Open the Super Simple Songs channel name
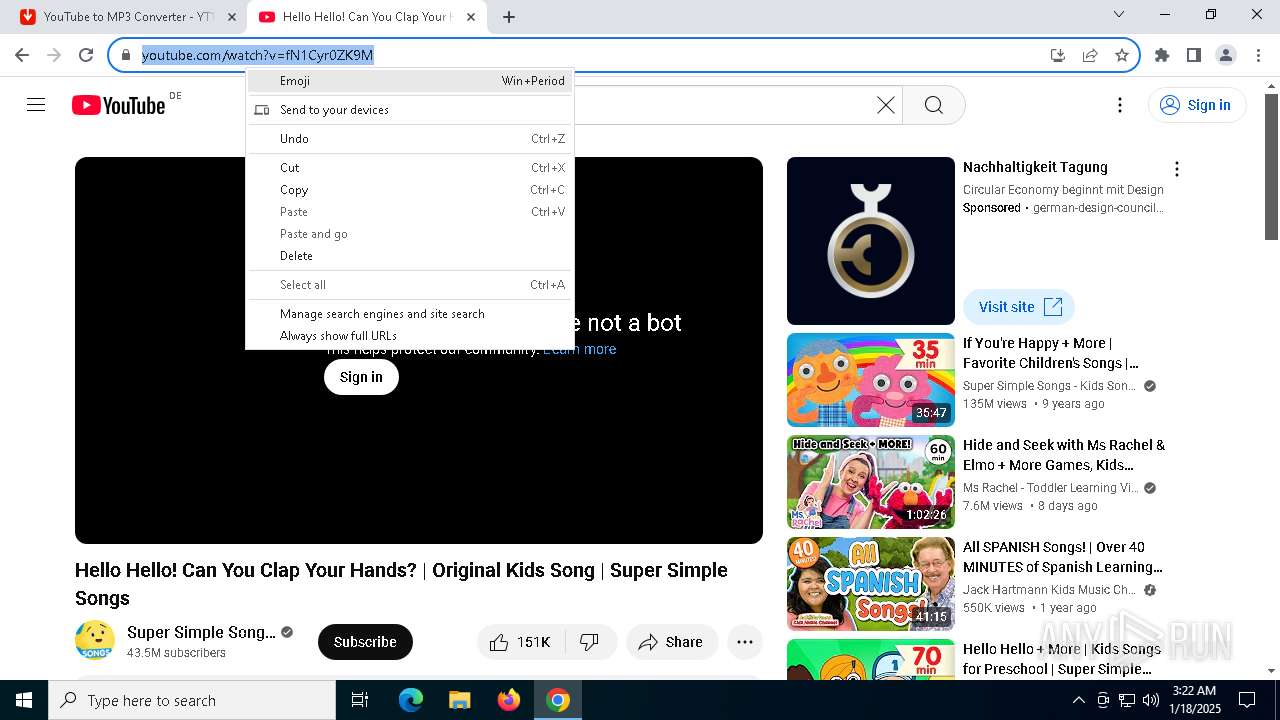1280x720 pixels. [x=201, y=632]
